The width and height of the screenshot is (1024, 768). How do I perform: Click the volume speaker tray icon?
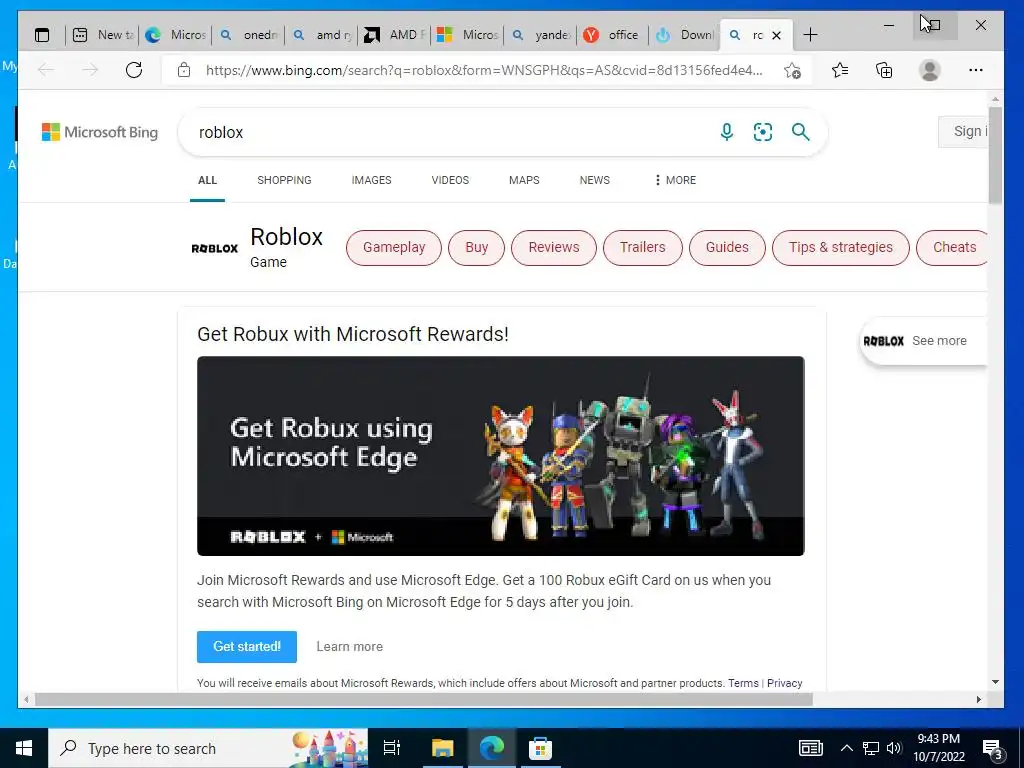click(893, 748)
